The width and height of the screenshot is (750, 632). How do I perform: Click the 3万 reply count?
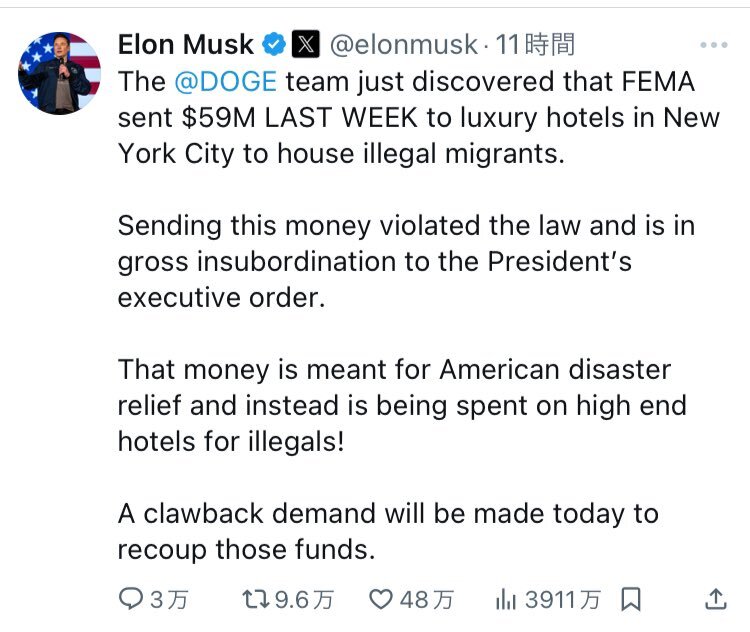169,599
